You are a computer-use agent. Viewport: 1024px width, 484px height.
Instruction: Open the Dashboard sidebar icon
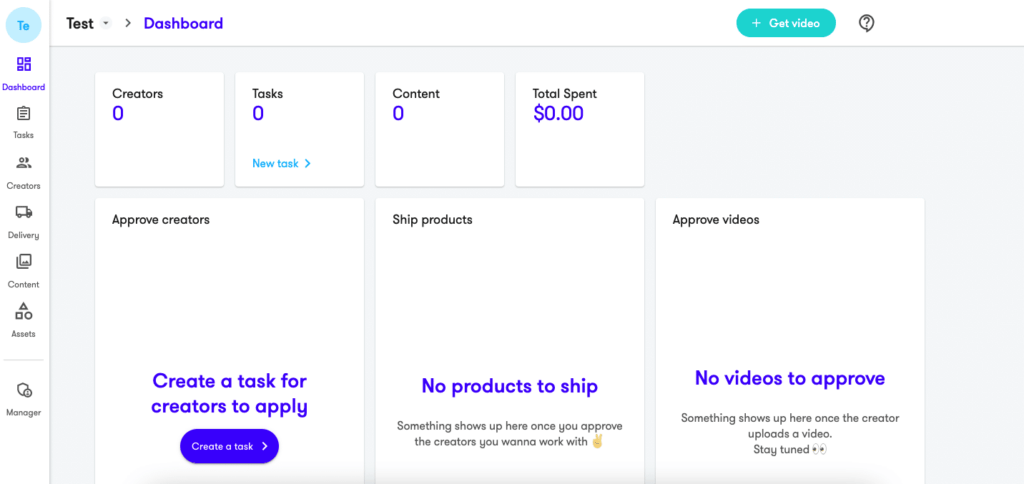tap(24, 64)
